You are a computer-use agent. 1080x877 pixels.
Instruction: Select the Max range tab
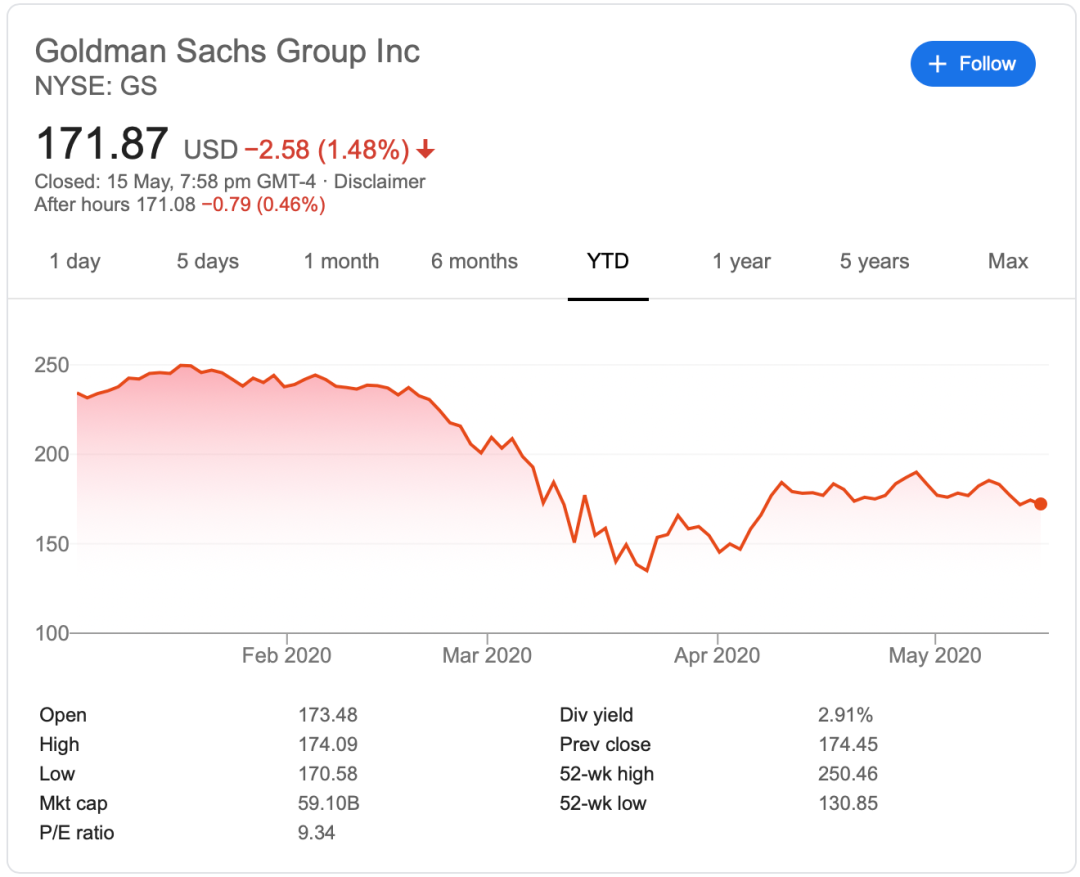[1007, 262]
